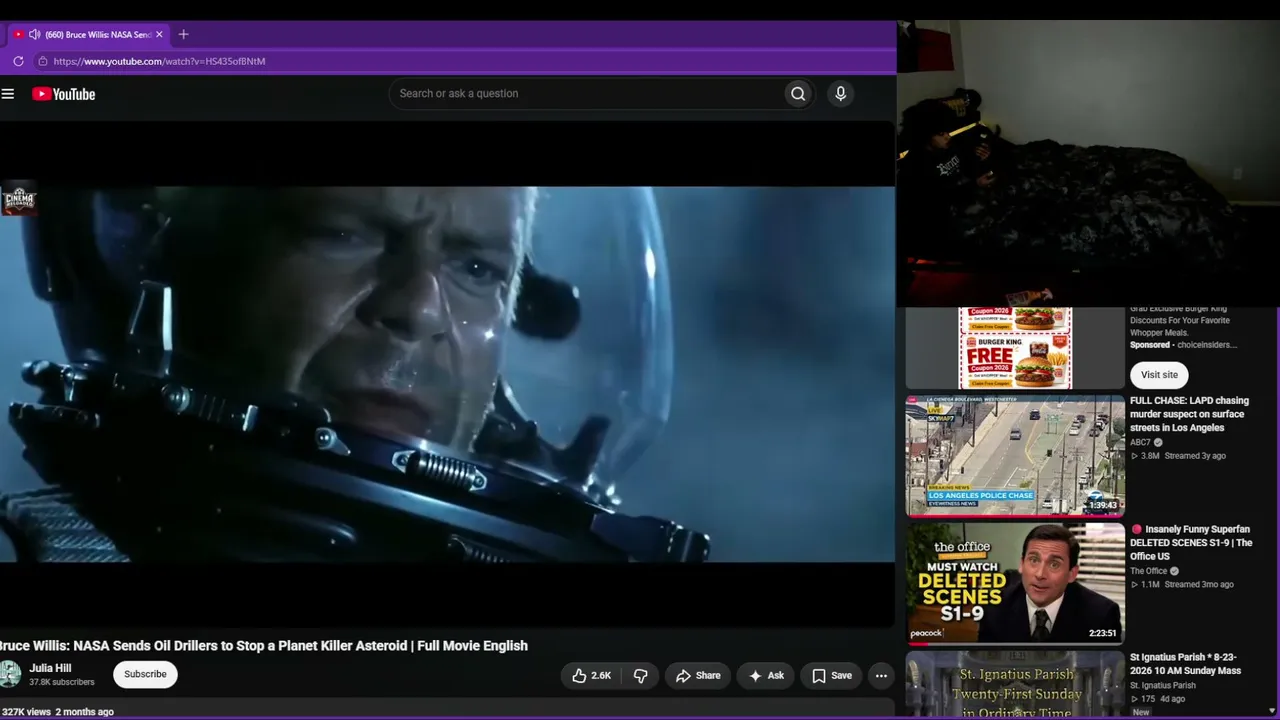1280x720 pixels.
Task: Reload the page with the browser refresh icon
Action: [x=18, y=61]
